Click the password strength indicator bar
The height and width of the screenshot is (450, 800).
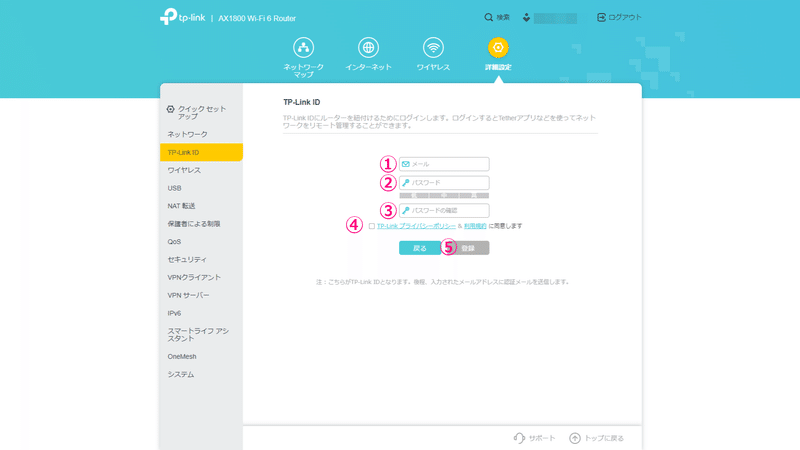pyautogui.click(x=444, y=195)
